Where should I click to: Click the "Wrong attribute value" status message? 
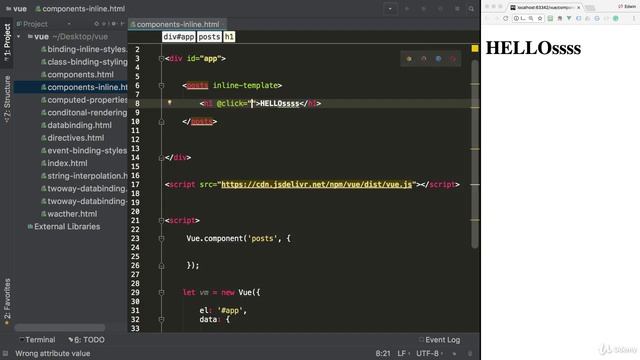coord(53,353)
